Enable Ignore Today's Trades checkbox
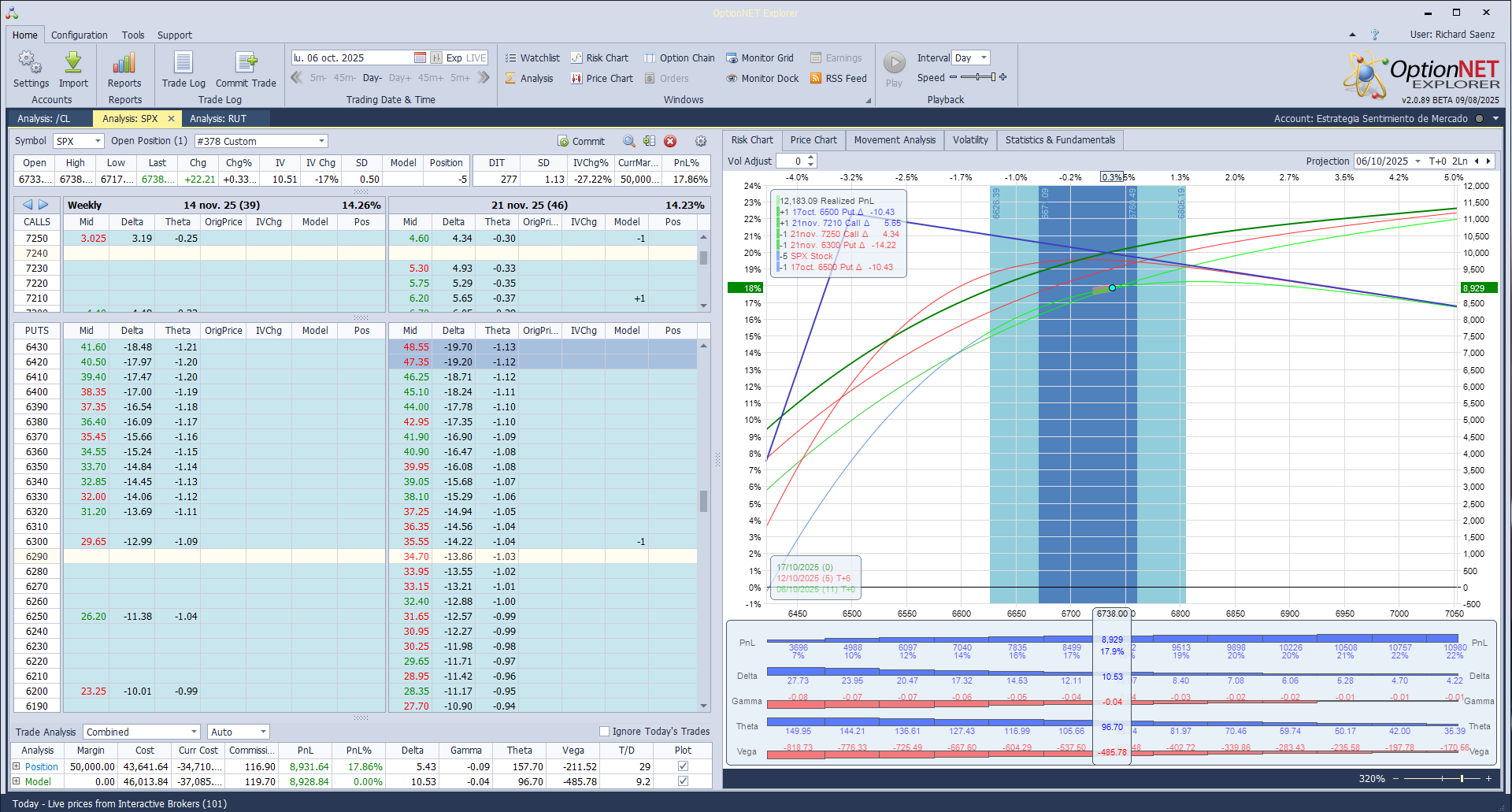1512x812 pixels. 605,732
